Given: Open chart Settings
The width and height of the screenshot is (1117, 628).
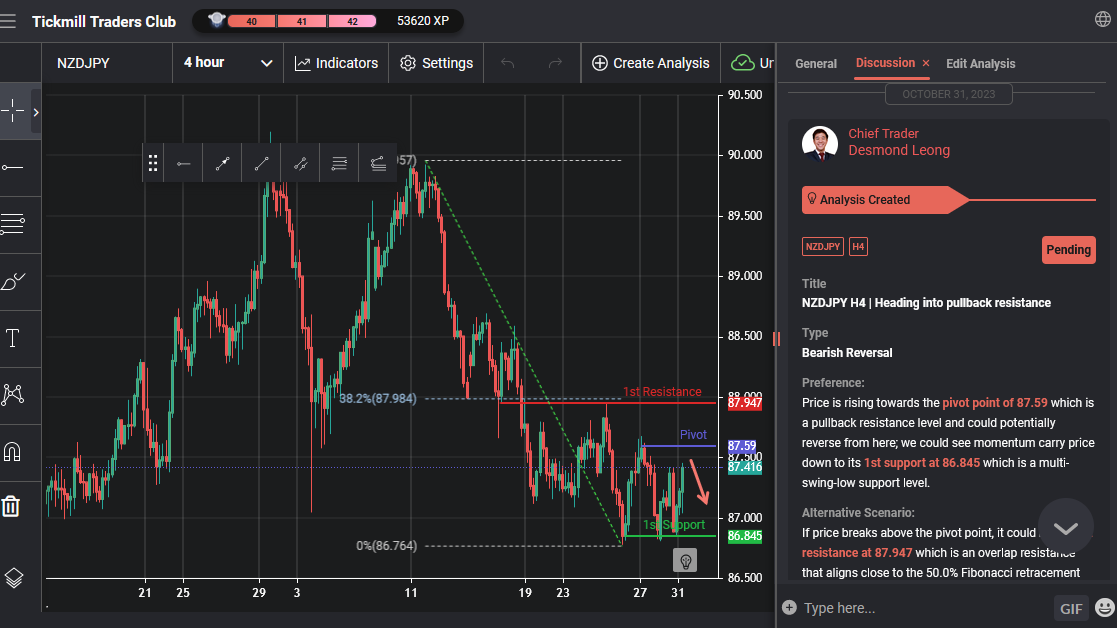Looking at the screenshot, I should coord(436,63).
